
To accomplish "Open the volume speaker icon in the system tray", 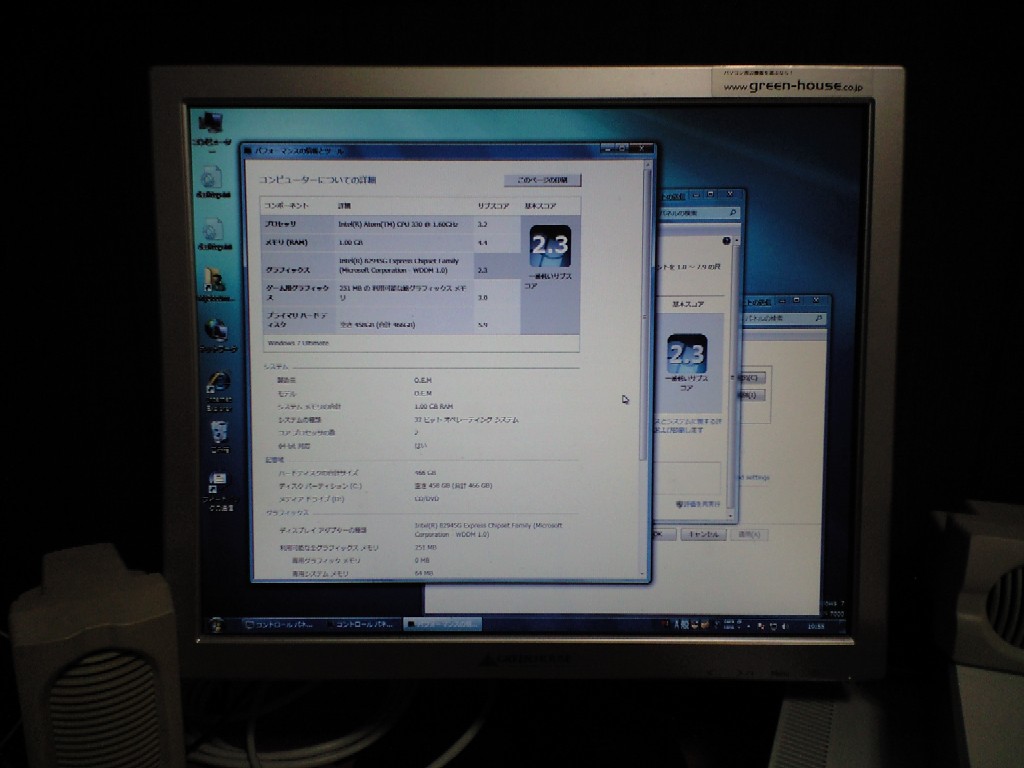I will coord(784,626).
